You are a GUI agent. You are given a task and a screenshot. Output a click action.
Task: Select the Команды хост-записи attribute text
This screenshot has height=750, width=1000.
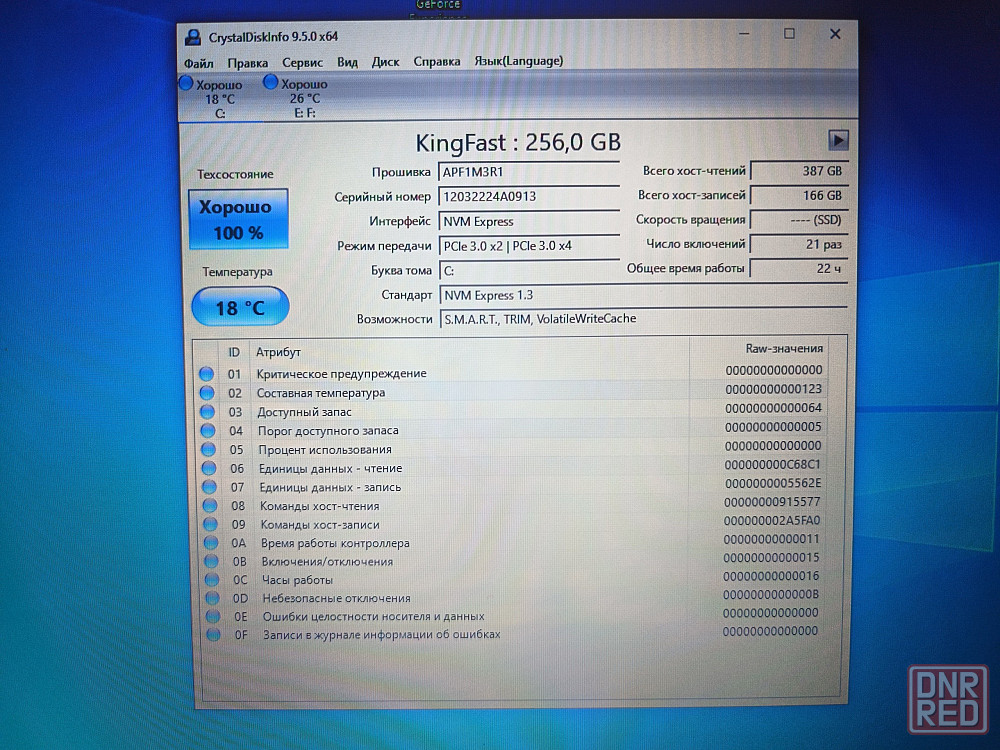pos(320,524)
